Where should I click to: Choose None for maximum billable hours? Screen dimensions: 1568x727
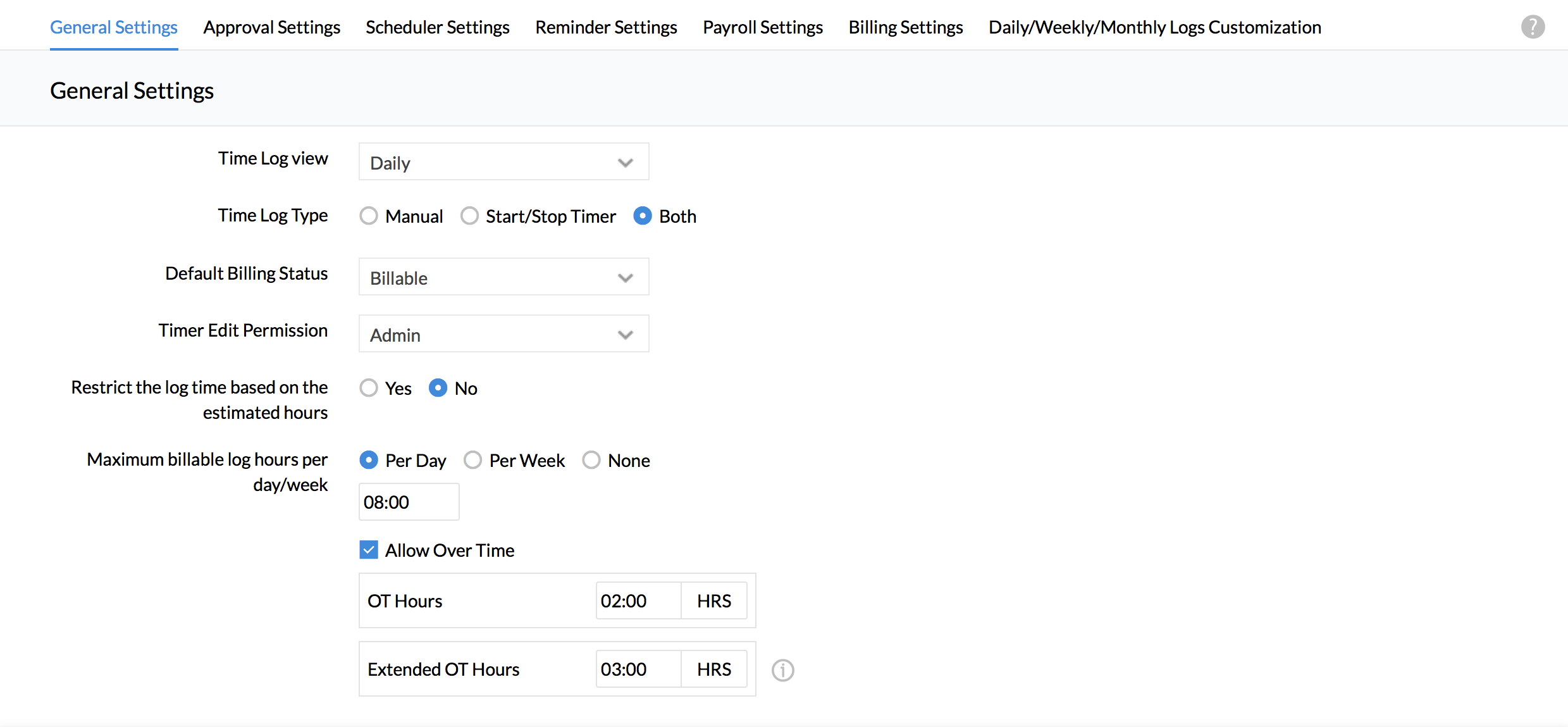point(591,460)
